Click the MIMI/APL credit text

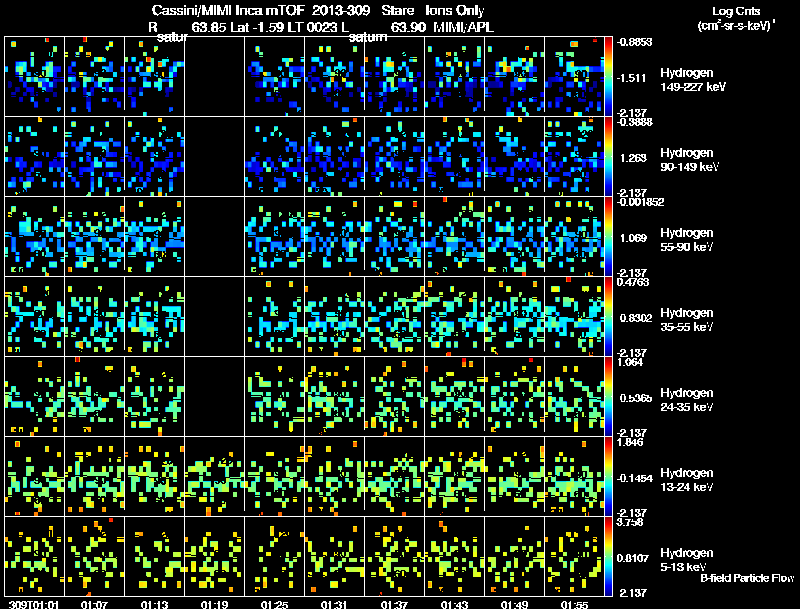pos(463,27)
